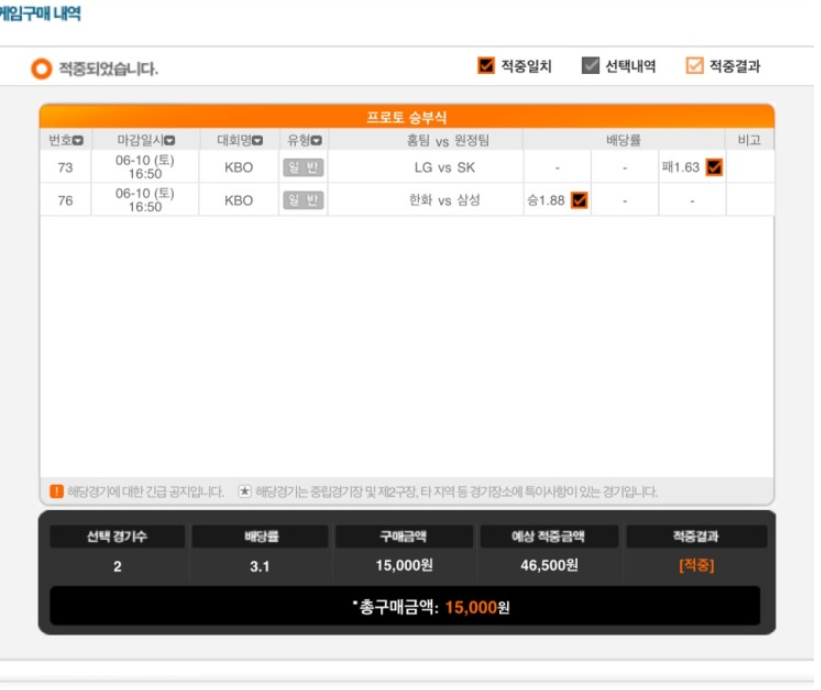Click the 예상 적중금액 summary header
821x690 pixels.
[548, 537]
